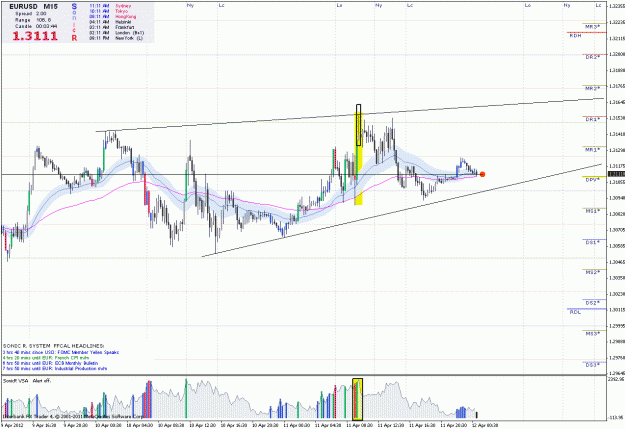Click the Helsinki clock row

[110, 22]
